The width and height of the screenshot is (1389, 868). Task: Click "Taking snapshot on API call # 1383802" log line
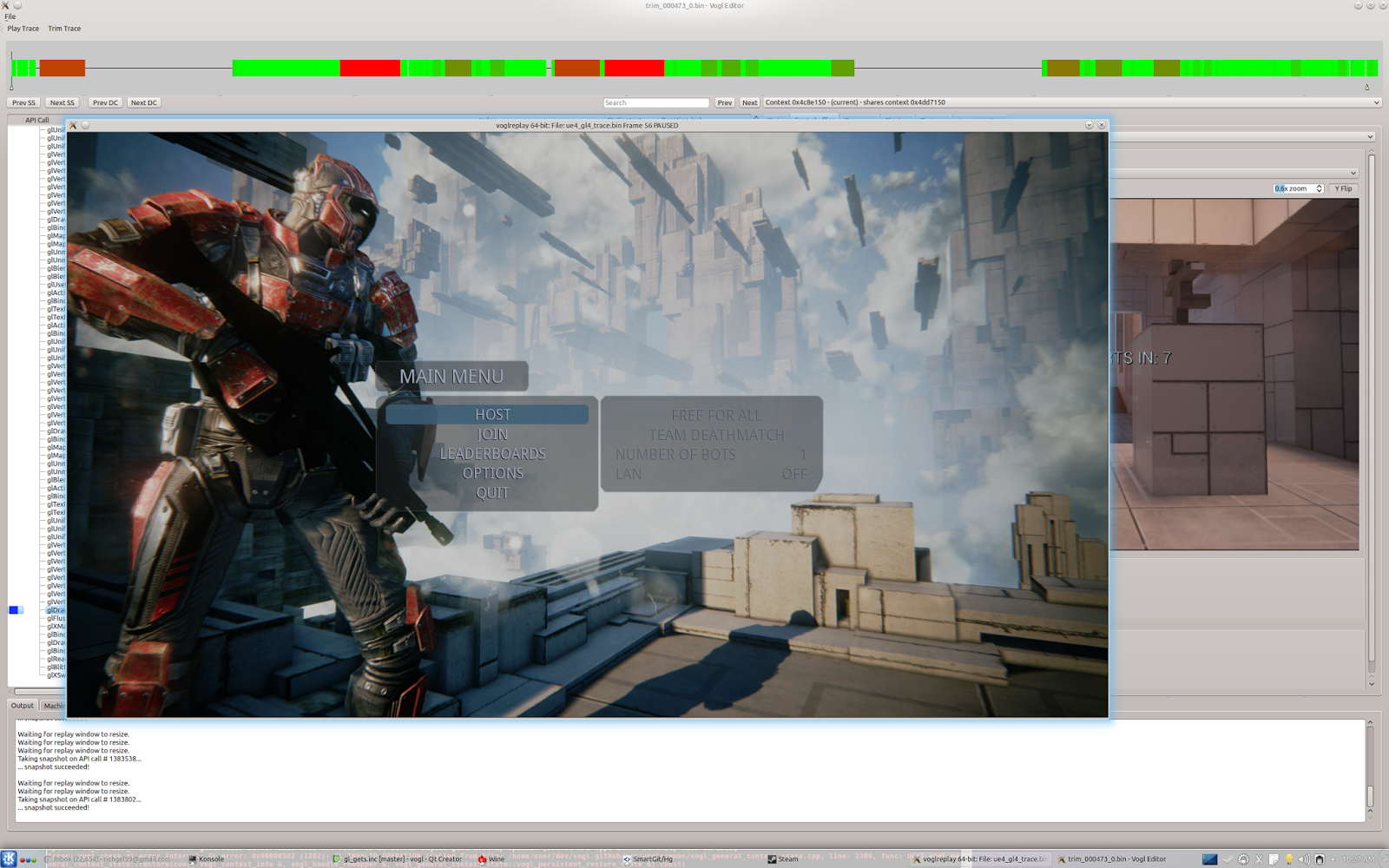coord(79,799)
